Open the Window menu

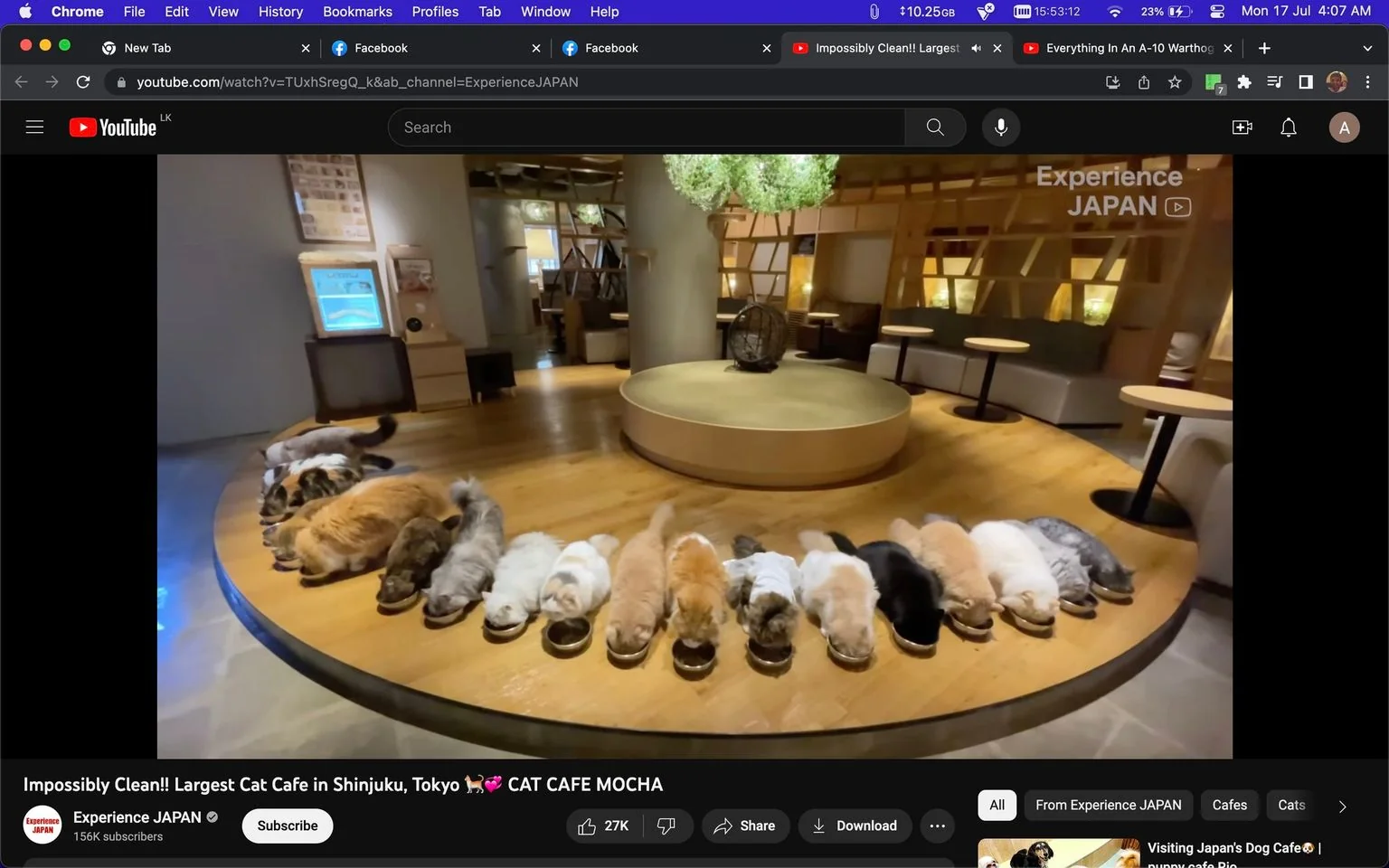(545, 12)
